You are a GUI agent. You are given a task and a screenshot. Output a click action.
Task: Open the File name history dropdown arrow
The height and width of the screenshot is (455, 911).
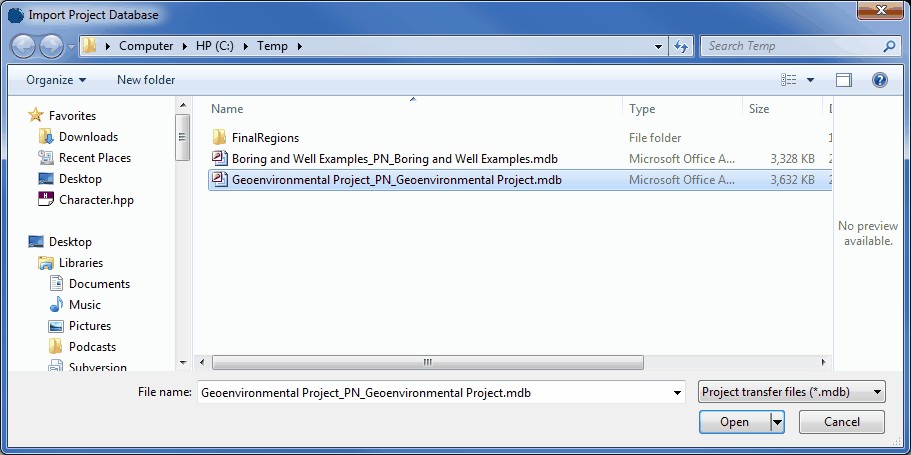tap(677, 393)
